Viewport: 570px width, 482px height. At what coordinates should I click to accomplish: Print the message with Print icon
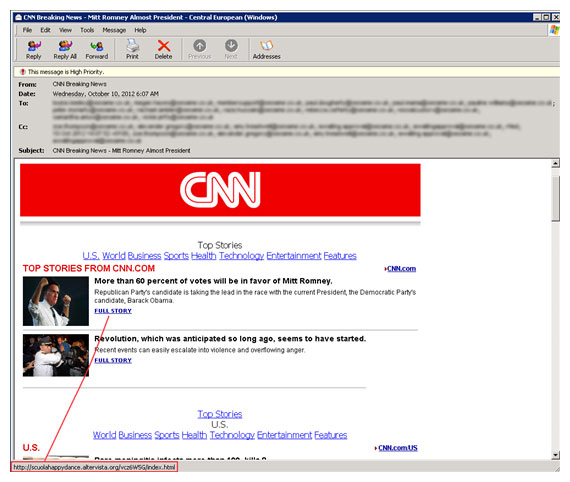coord(132,50)
